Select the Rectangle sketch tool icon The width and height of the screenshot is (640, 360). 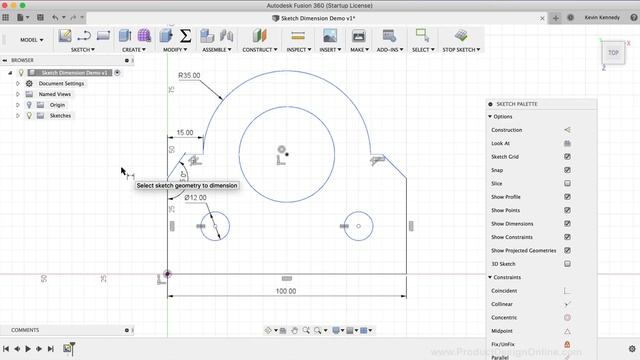(x=103, y=36)
